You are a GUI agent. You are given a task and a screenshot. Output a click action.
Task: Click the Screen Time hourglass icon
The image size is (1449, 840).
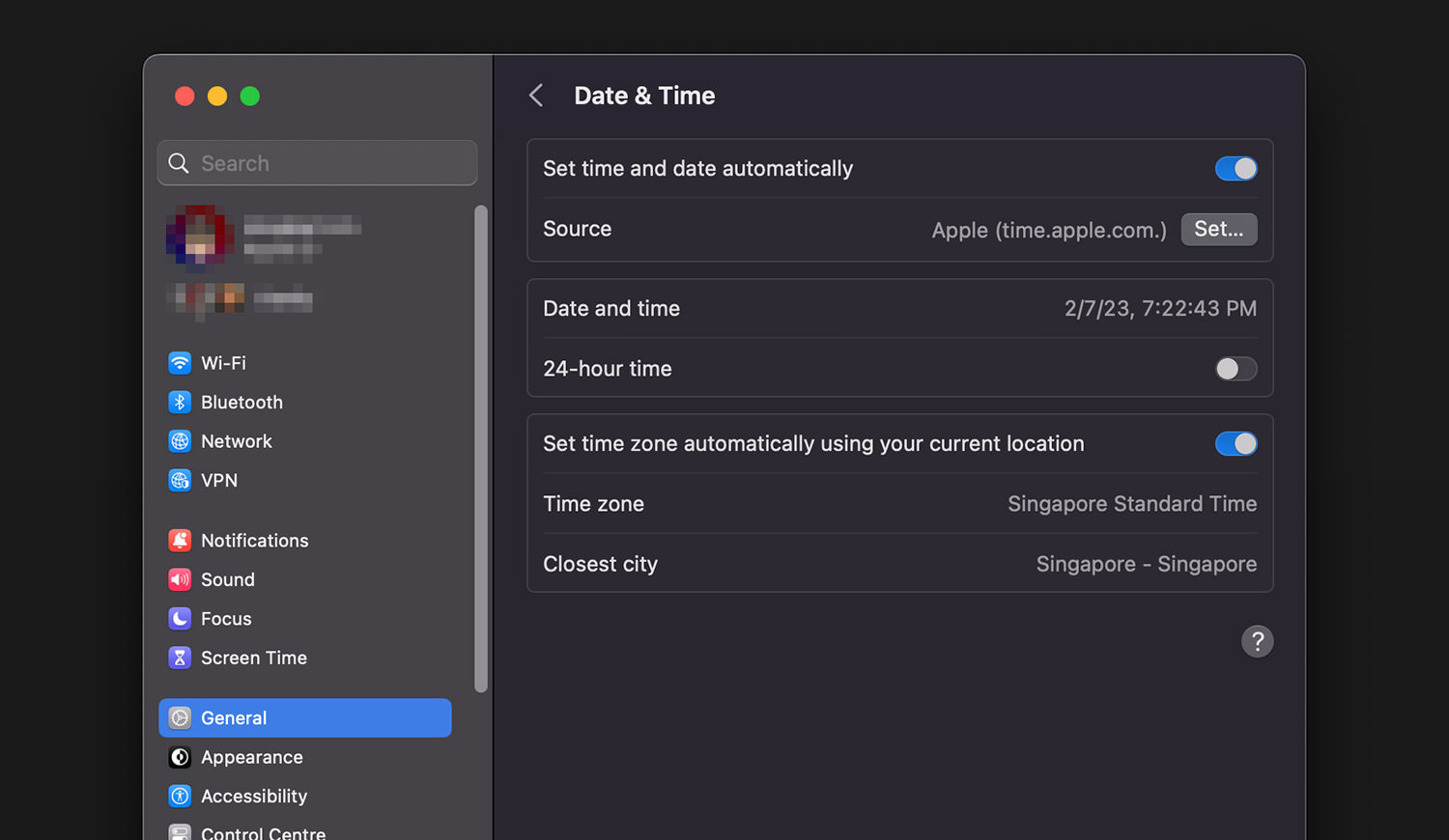tap(180, 658)
